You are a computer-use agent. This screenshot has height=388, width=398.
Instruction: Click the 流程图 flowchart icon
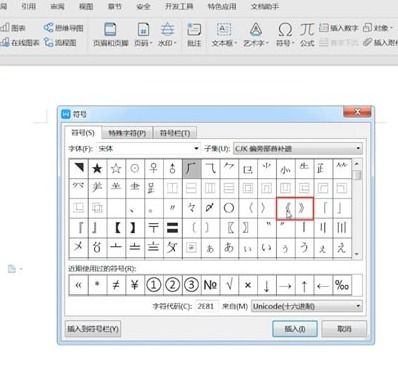click(x=49, y=42)
